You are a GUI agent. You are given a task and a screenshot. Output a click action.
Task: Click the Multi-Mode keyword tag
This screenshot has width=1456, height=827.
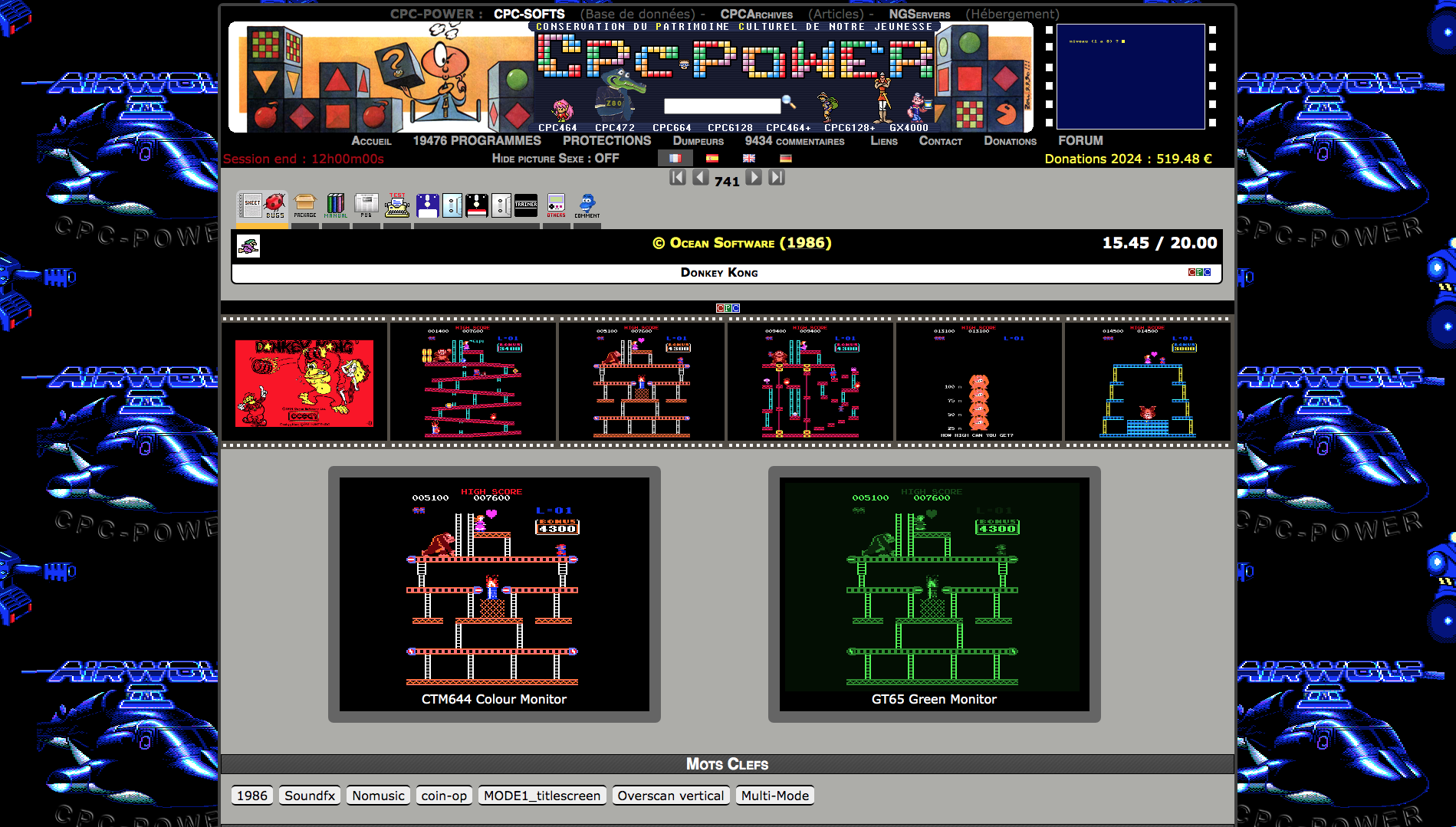pos(775,796)
